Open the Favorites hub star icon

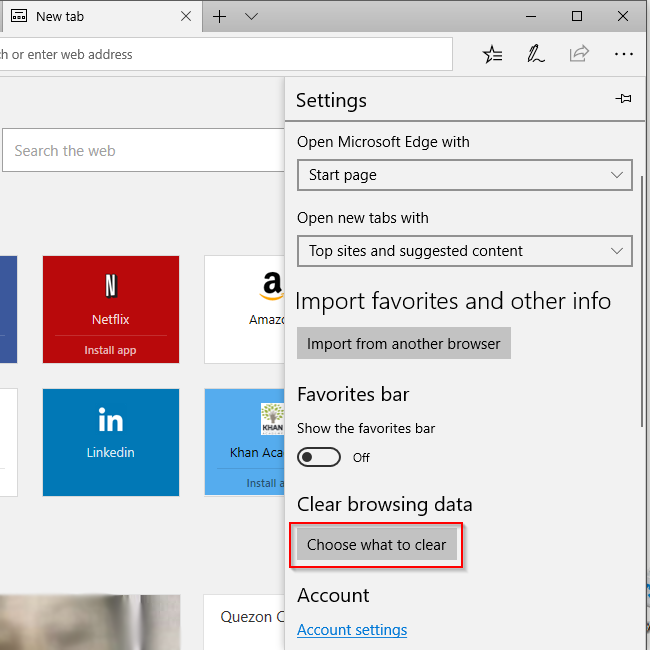[x=492, y=54]
